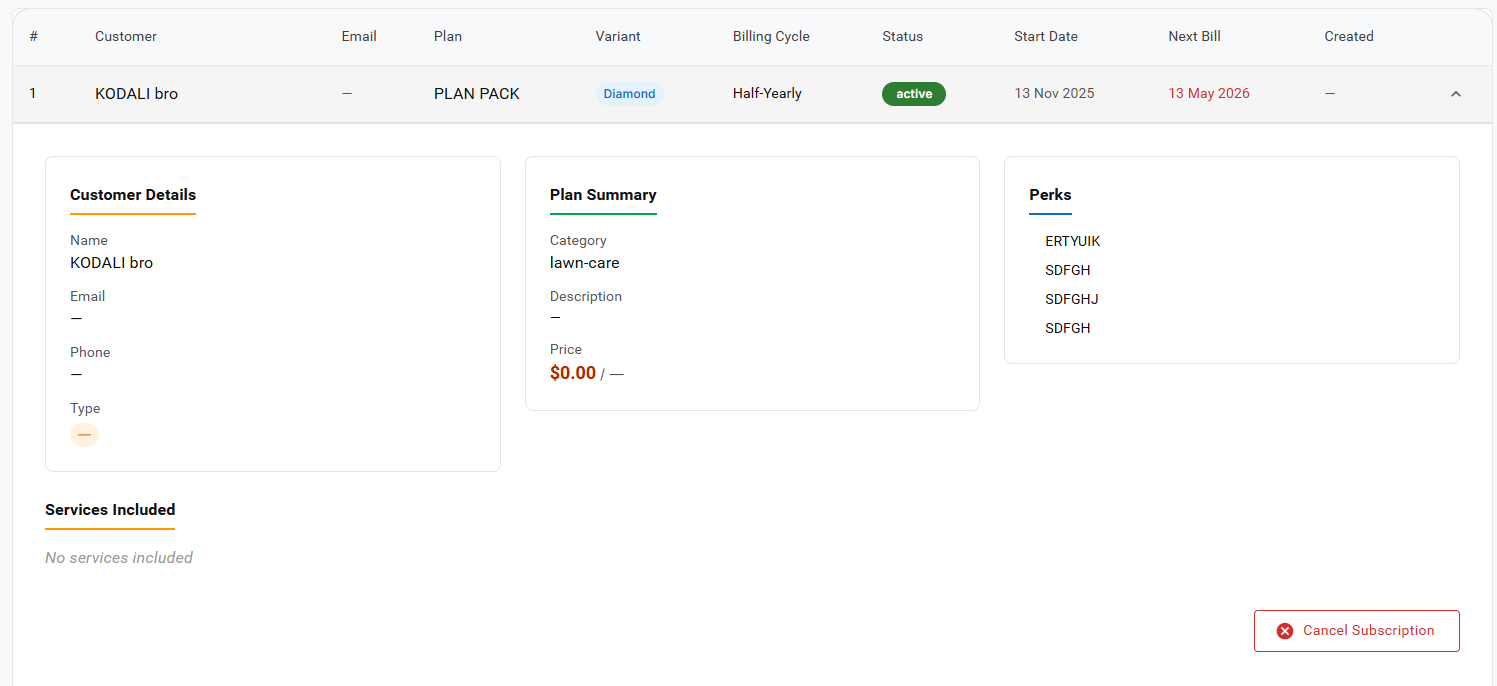This screenshot has height=686, width=1497.
Task: Click the lawn-care category value
Action: click(x=585, y=263)
